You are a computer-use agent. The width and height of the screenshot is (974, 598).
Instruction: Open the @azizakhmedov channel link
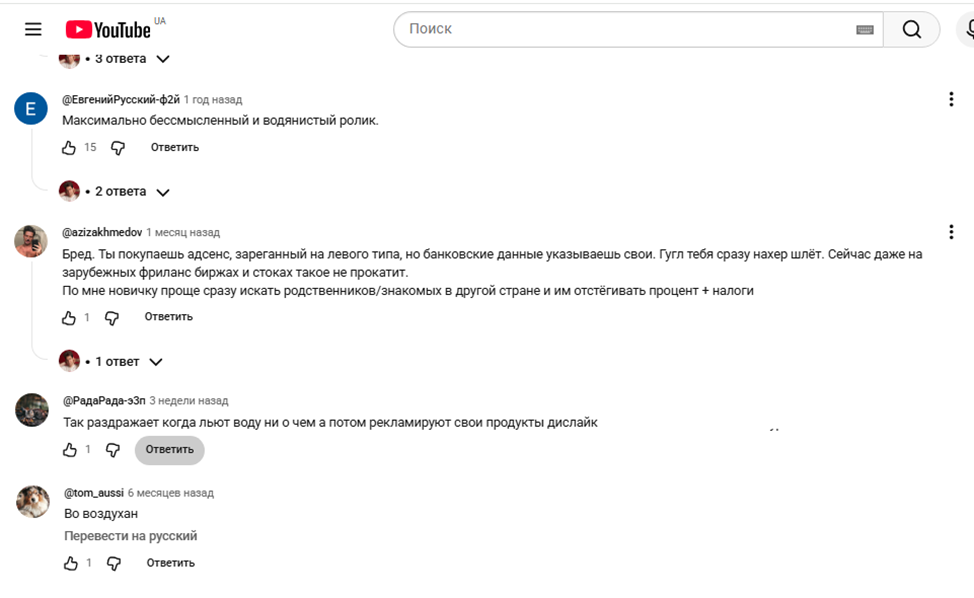(102, 232)
